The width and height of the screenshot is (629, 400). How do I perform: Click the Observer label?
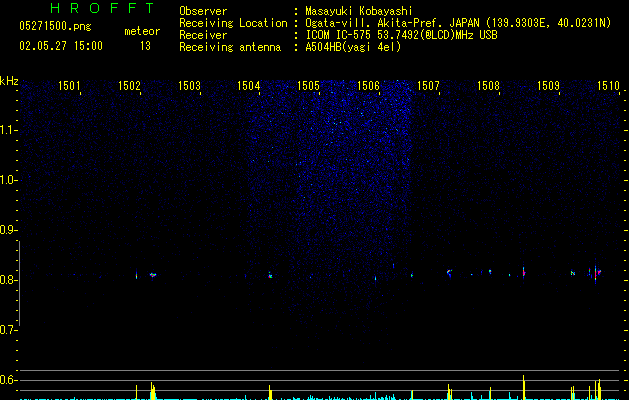pyautogui.click(x=203, y=11)
